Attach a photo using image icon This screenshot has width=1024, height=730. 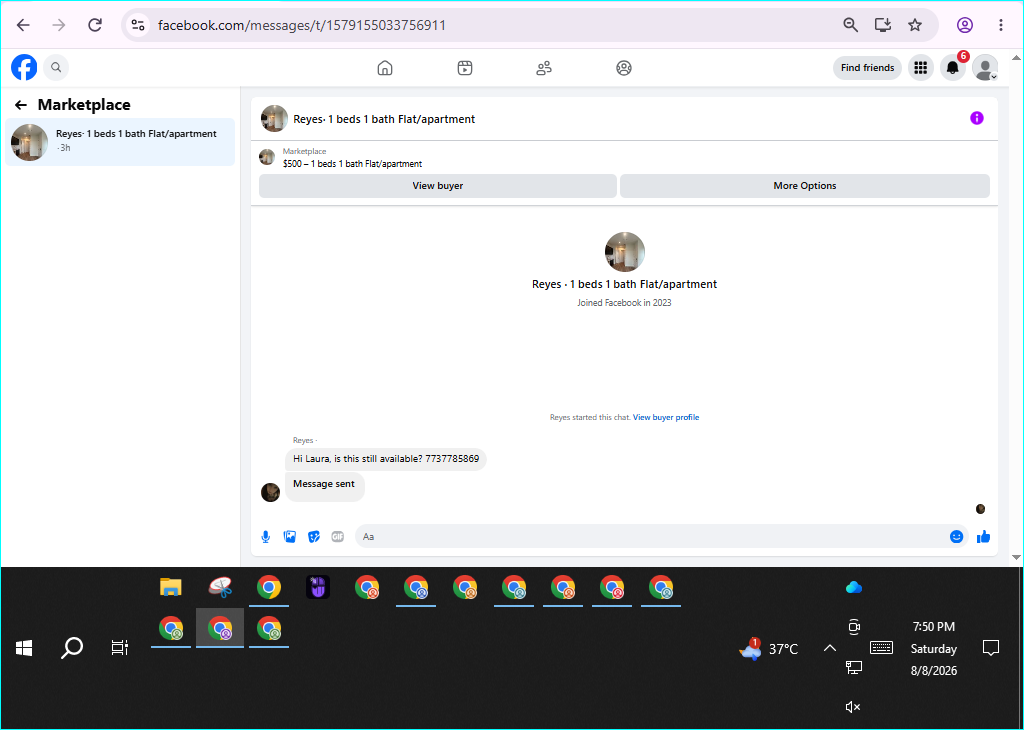pyautogui.click(x=290, y=537)
